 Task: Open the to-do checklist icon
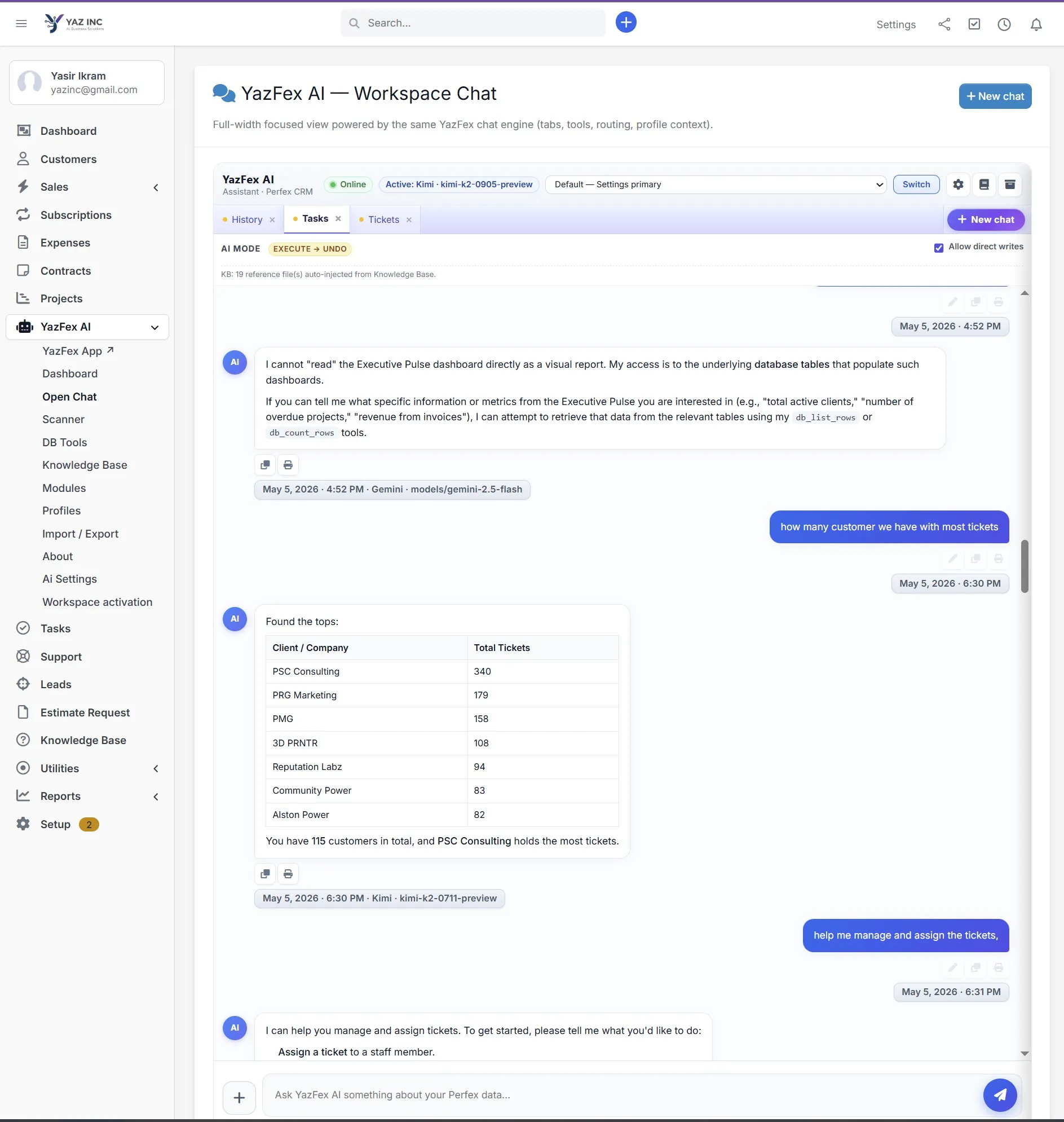click(x=974, y=24)
